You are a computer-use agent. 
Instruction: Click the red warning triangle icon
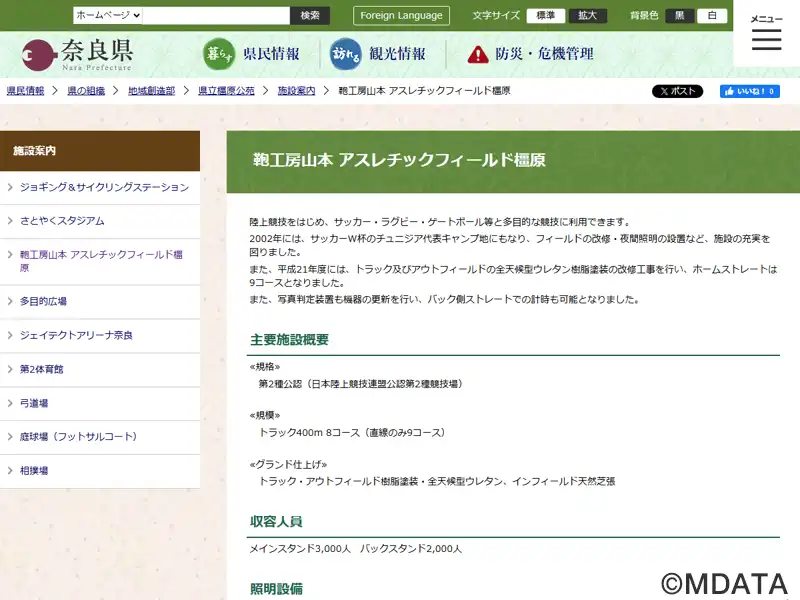(x=478, y=54)
